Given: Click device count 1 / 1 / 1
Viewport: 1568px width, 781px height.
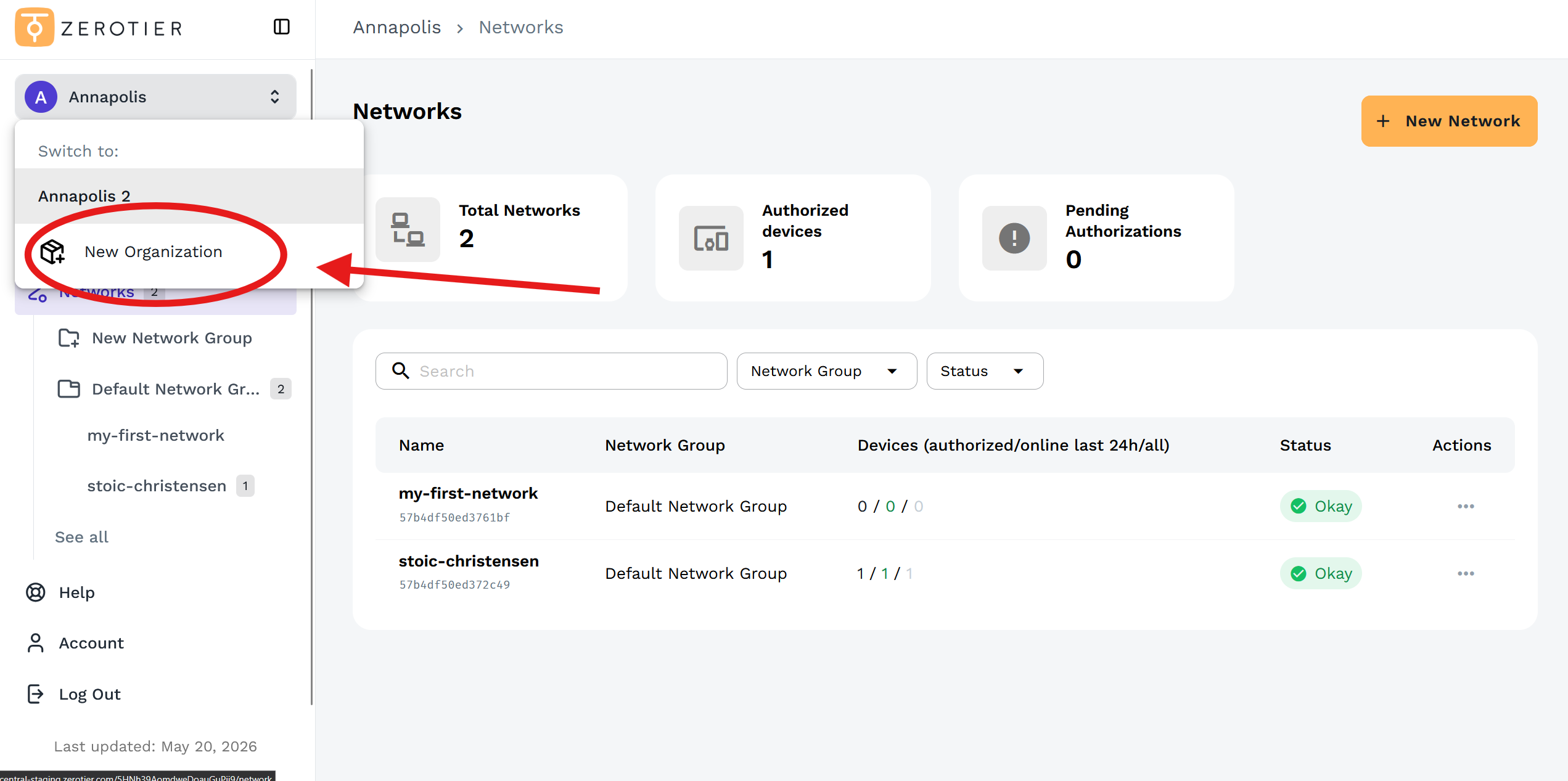Looking at the screenshot, I should click(885, 573).
